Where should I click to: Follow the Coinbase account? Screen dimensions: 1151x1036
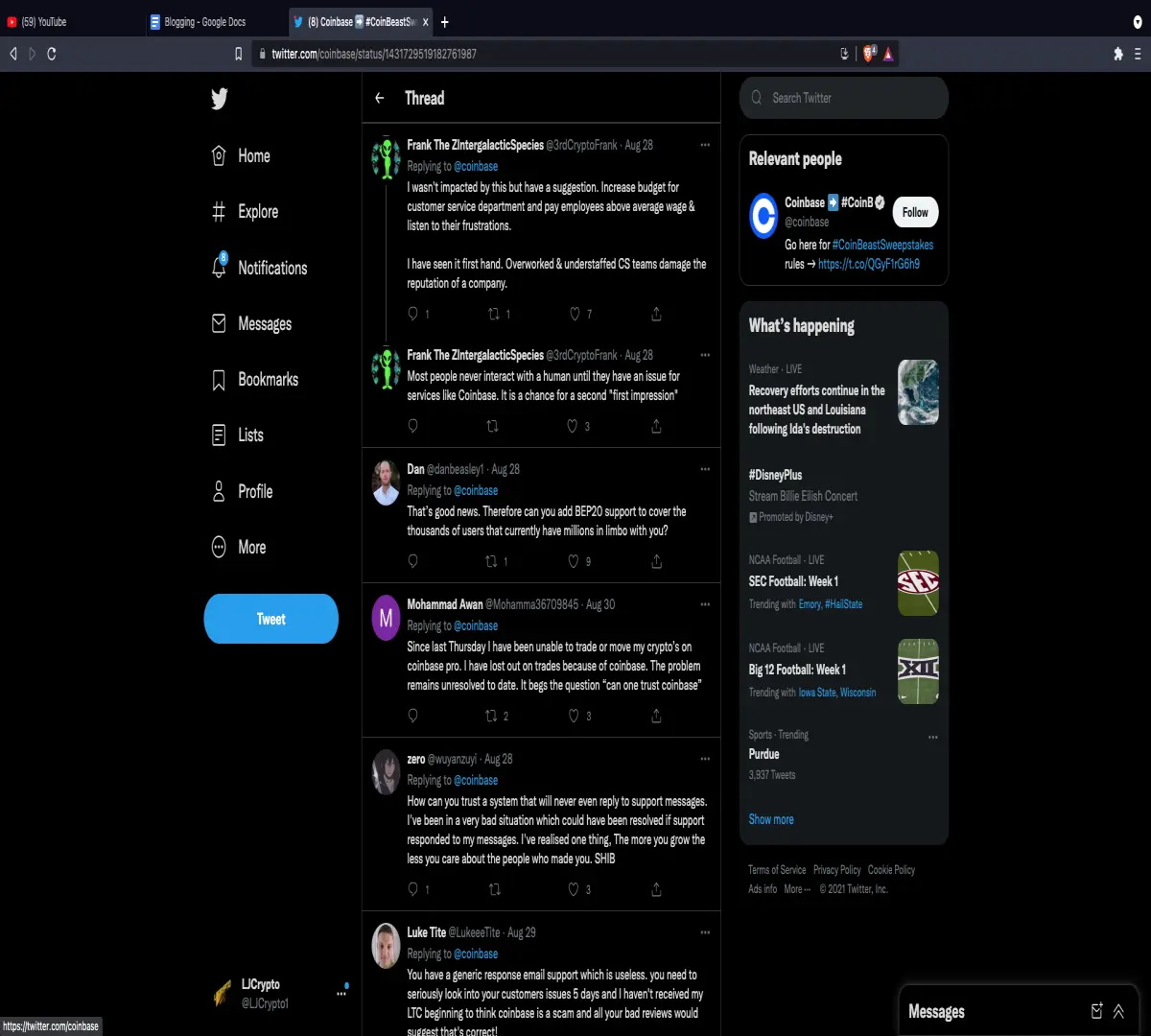[x=915, y=212]
